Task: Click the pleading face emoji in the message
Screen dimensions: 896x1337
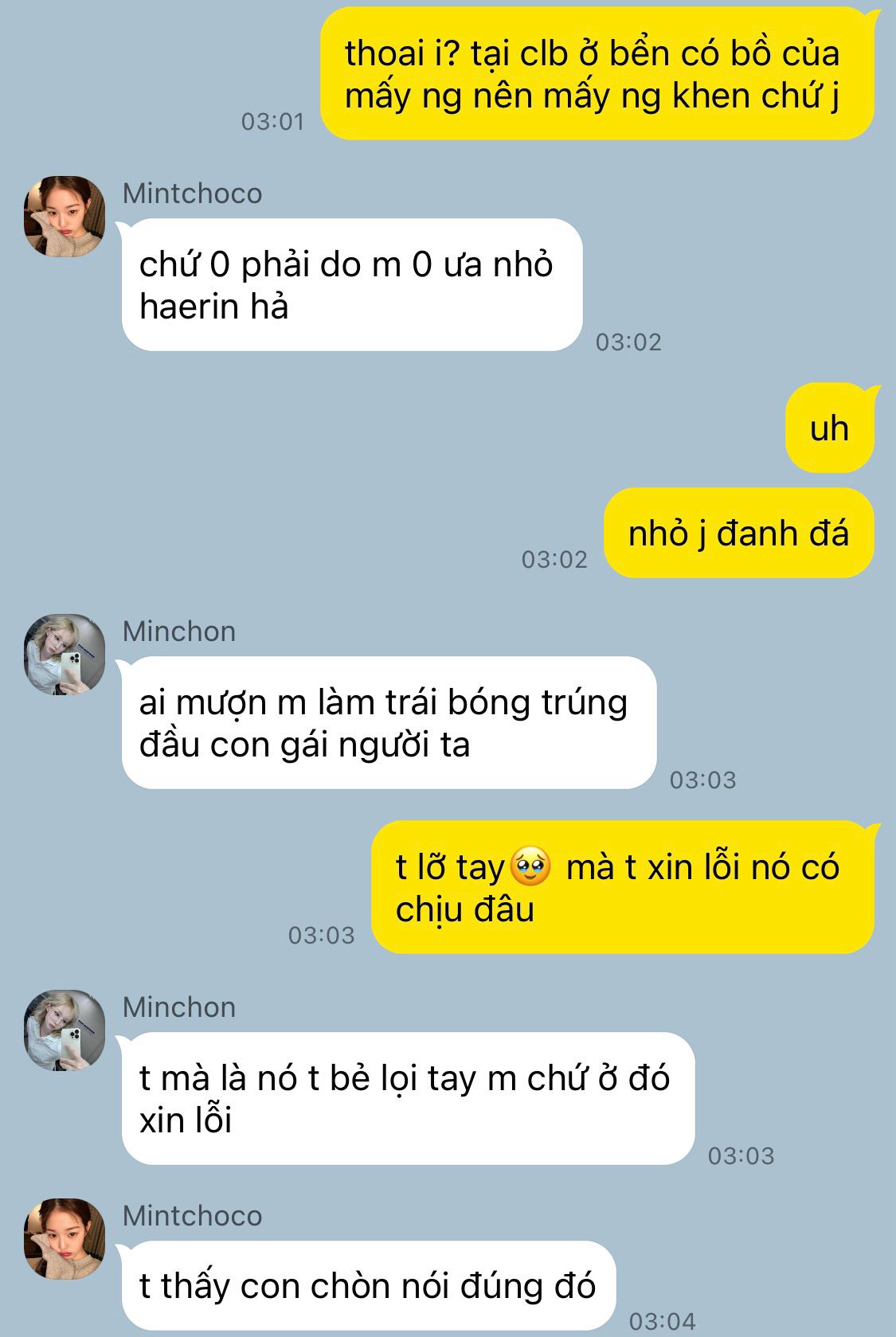Action: tap(530, 867)
